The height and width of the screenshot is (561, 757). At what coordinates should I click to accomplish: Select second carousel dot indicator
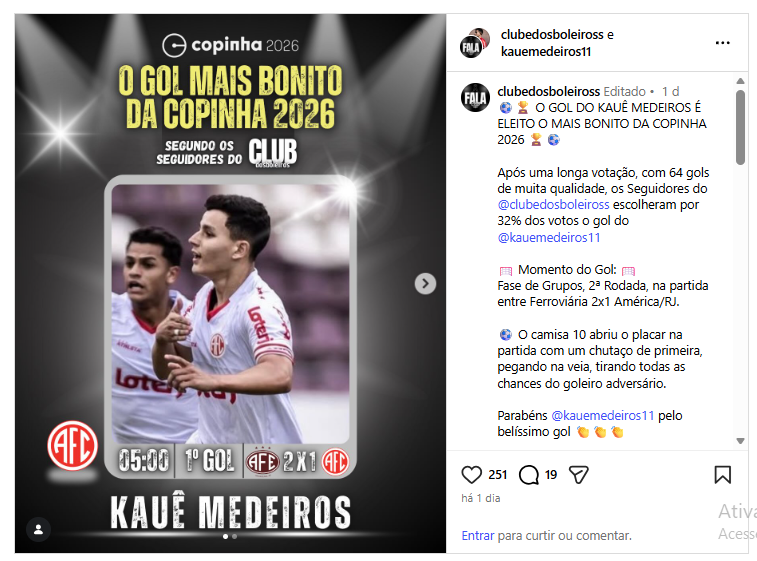(235, 536)
